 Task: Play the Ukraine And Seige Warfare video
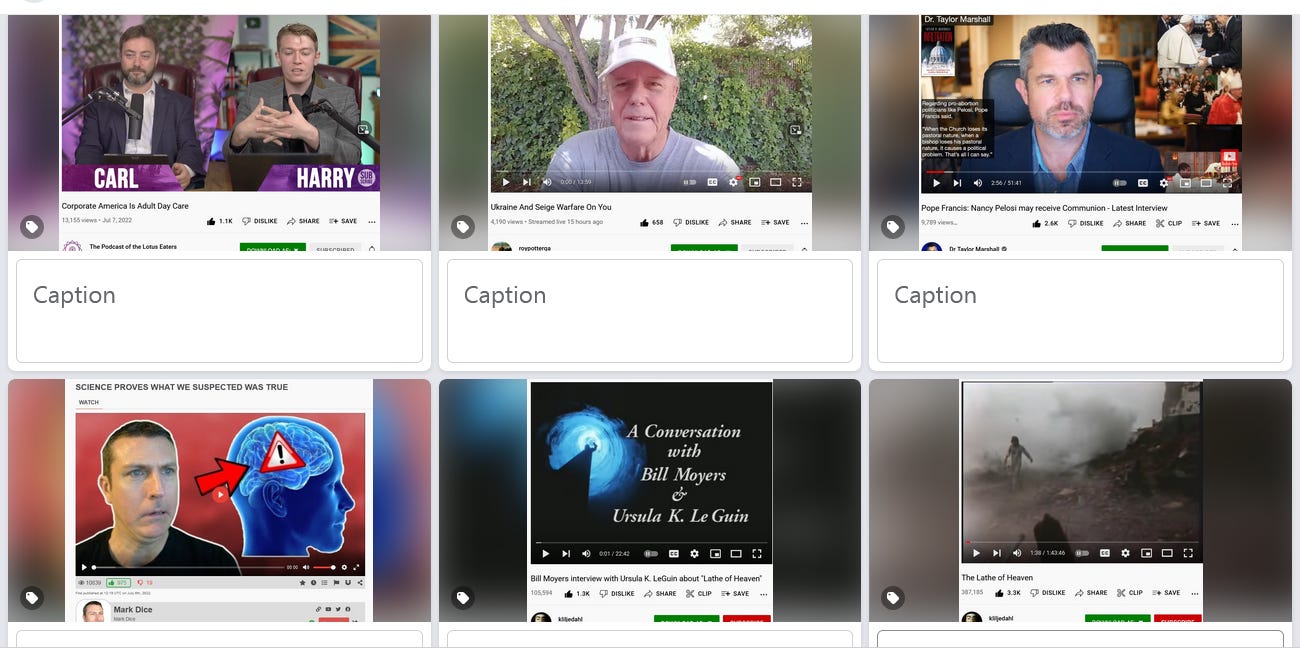[505, 182]
